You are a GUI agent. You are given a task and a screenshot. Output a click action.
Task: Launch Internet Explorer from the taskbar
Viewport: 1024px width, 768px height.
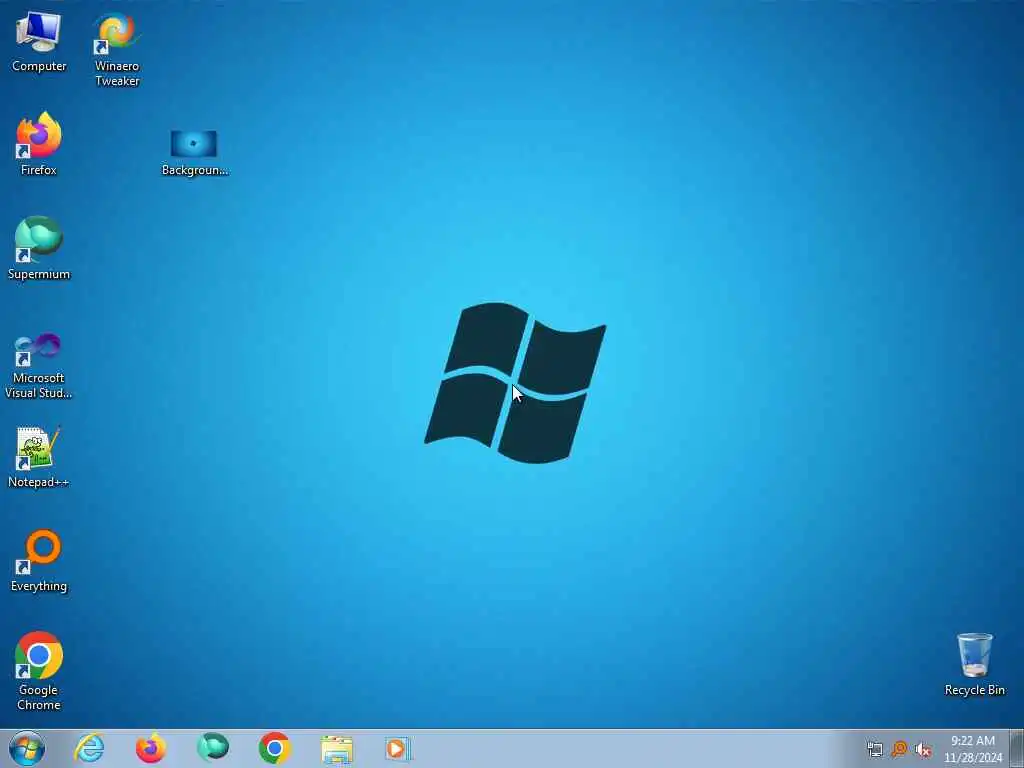[89, 748]
